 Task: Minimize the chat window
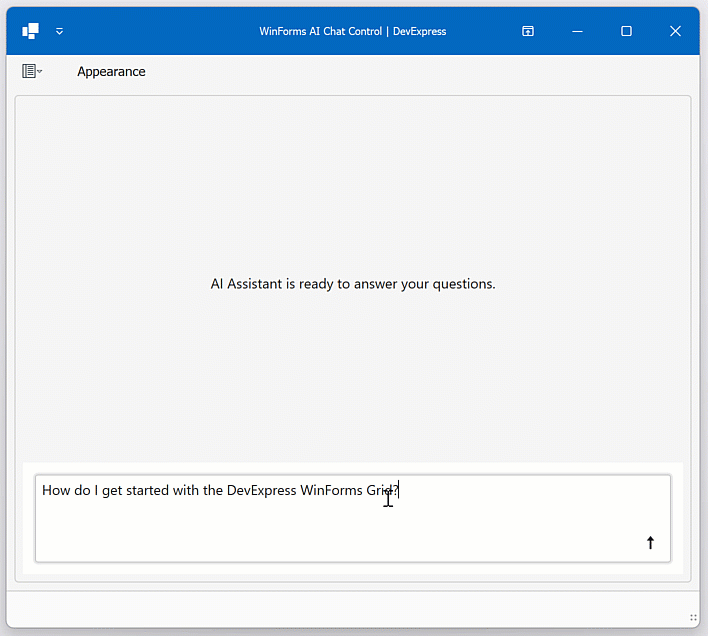pyautogui.click(x=577, y=31)
